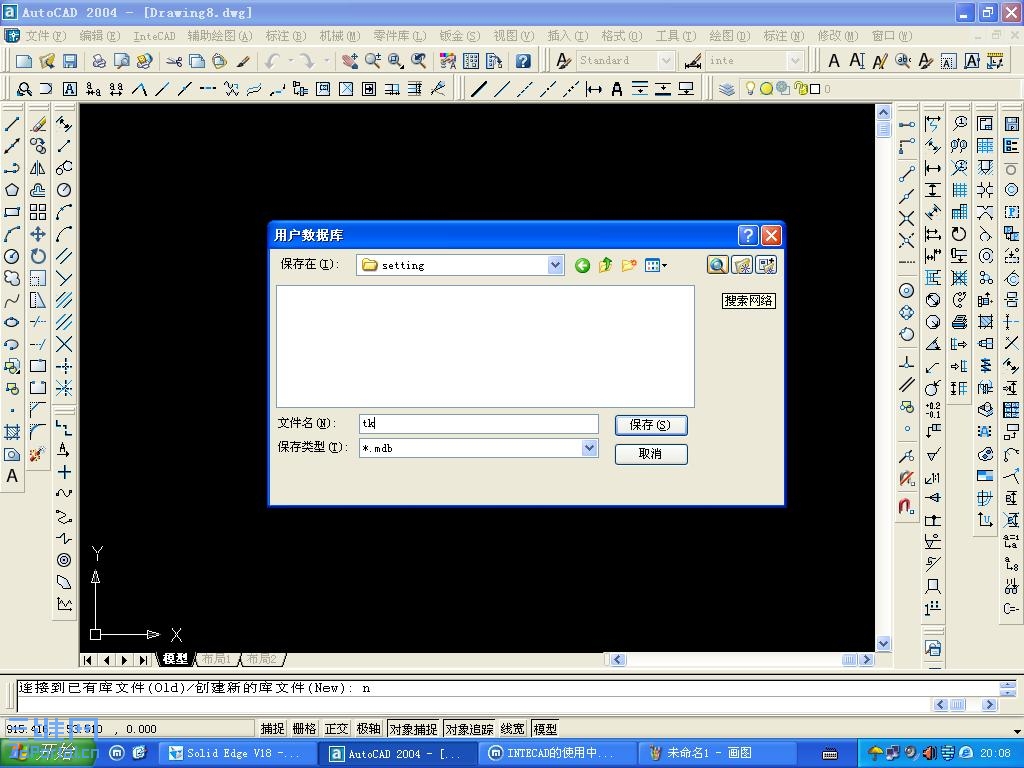Select the Rotate tool in the modify toolbar
Viewport: 1024px width, 768px height.
pos(38,256)
